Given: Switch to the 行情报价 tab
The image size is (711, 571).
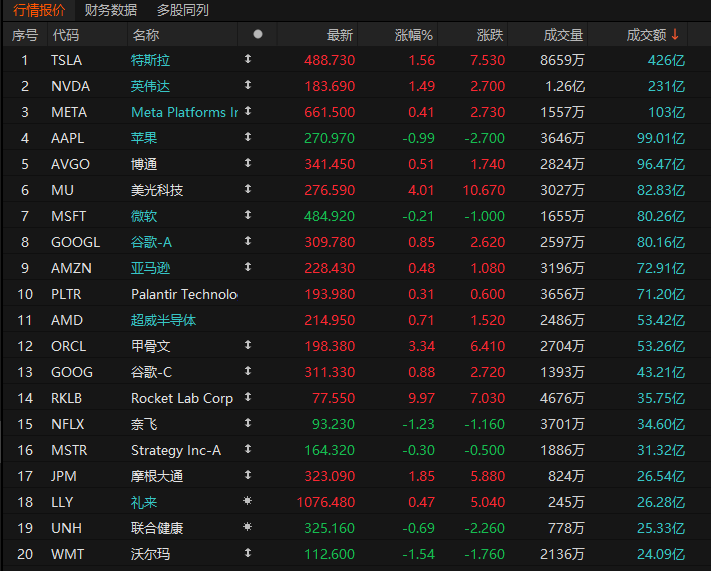Looking at the screenshot, I should tap(39, 10).
